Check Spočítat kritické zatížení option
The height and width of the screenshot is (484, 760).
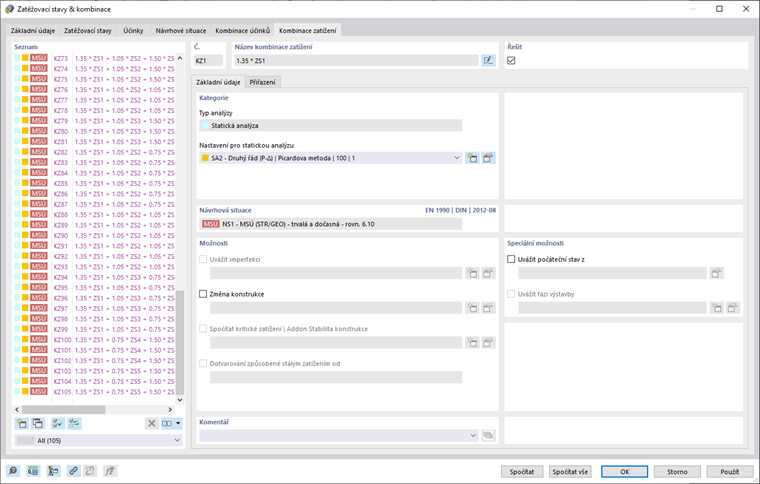(203, 329)
